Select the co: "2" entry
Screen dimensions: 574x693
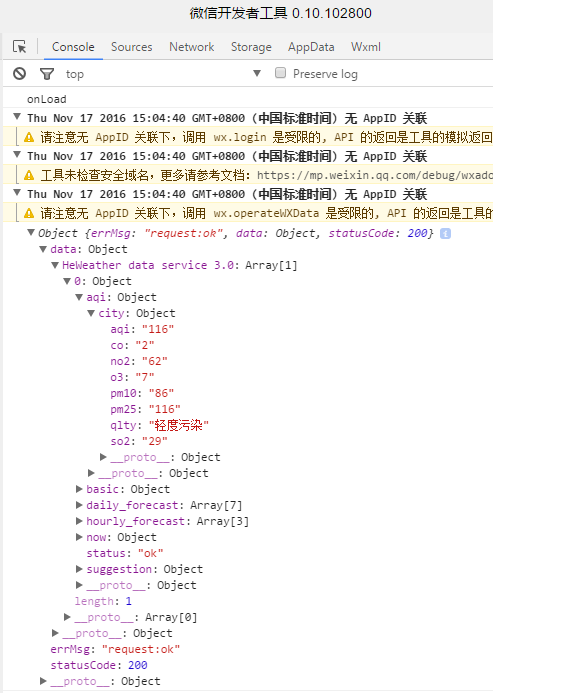132,345
